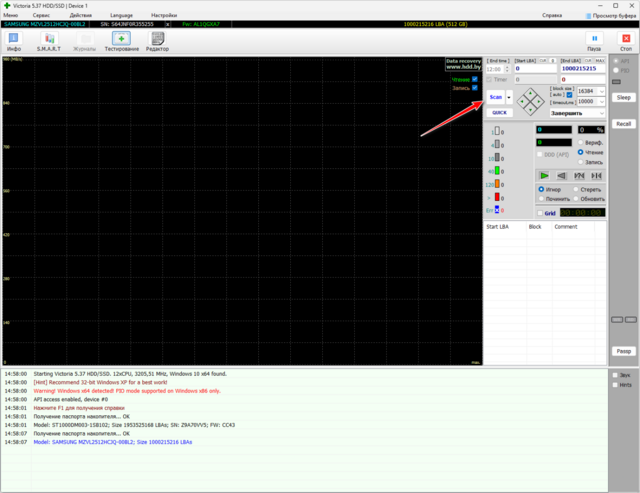The width and height of the screenshot is (640, 493).
Task: Switch to the Тестирование section
Action: (x=121, y=41)
